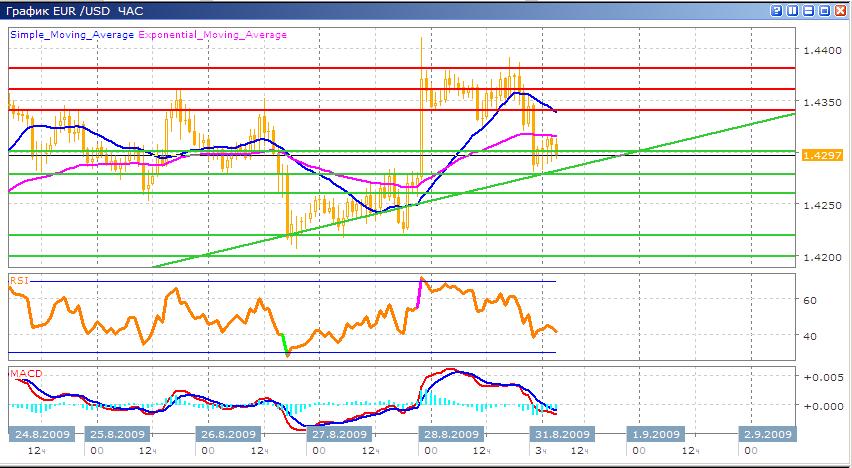This screenshot has width=852, height=468.
Task: Click the 28.8.2009 date marker
Action: (x=451, y=434)
